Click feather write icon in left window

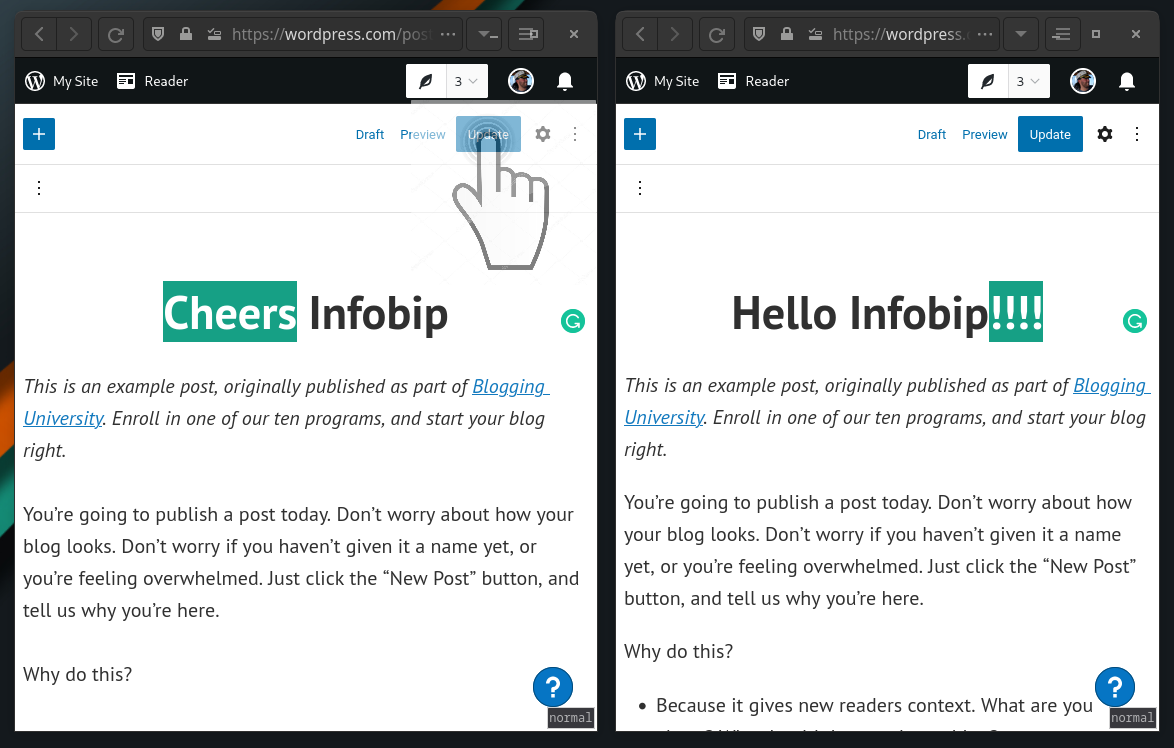[426, 81]
